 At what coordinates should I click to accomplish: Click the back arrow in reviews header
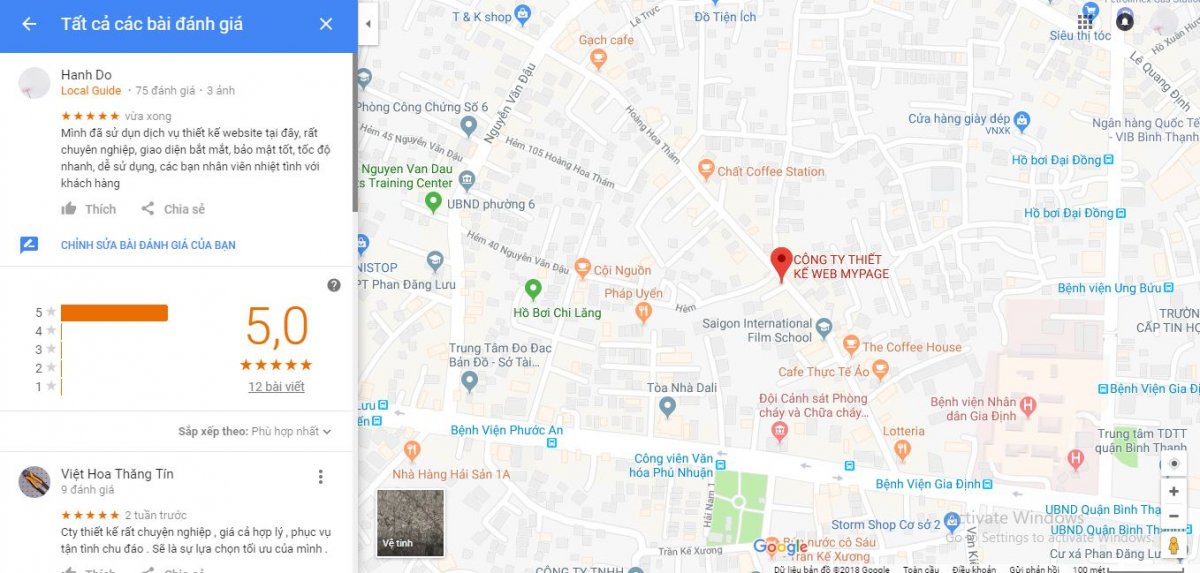click(29, 24)
